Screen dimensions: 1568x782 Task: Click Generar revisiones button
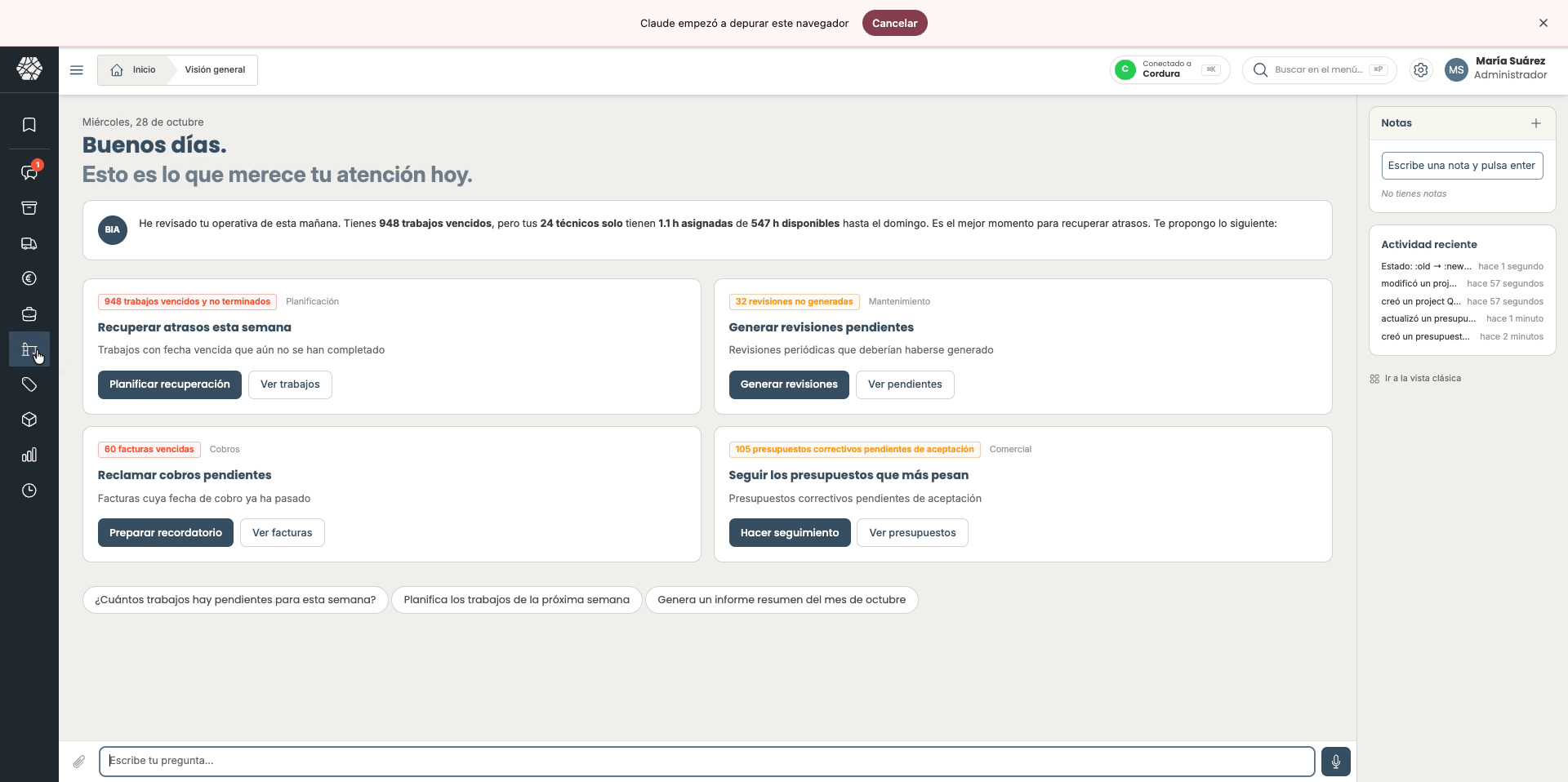pyautogui.click(x=789, y=384)
